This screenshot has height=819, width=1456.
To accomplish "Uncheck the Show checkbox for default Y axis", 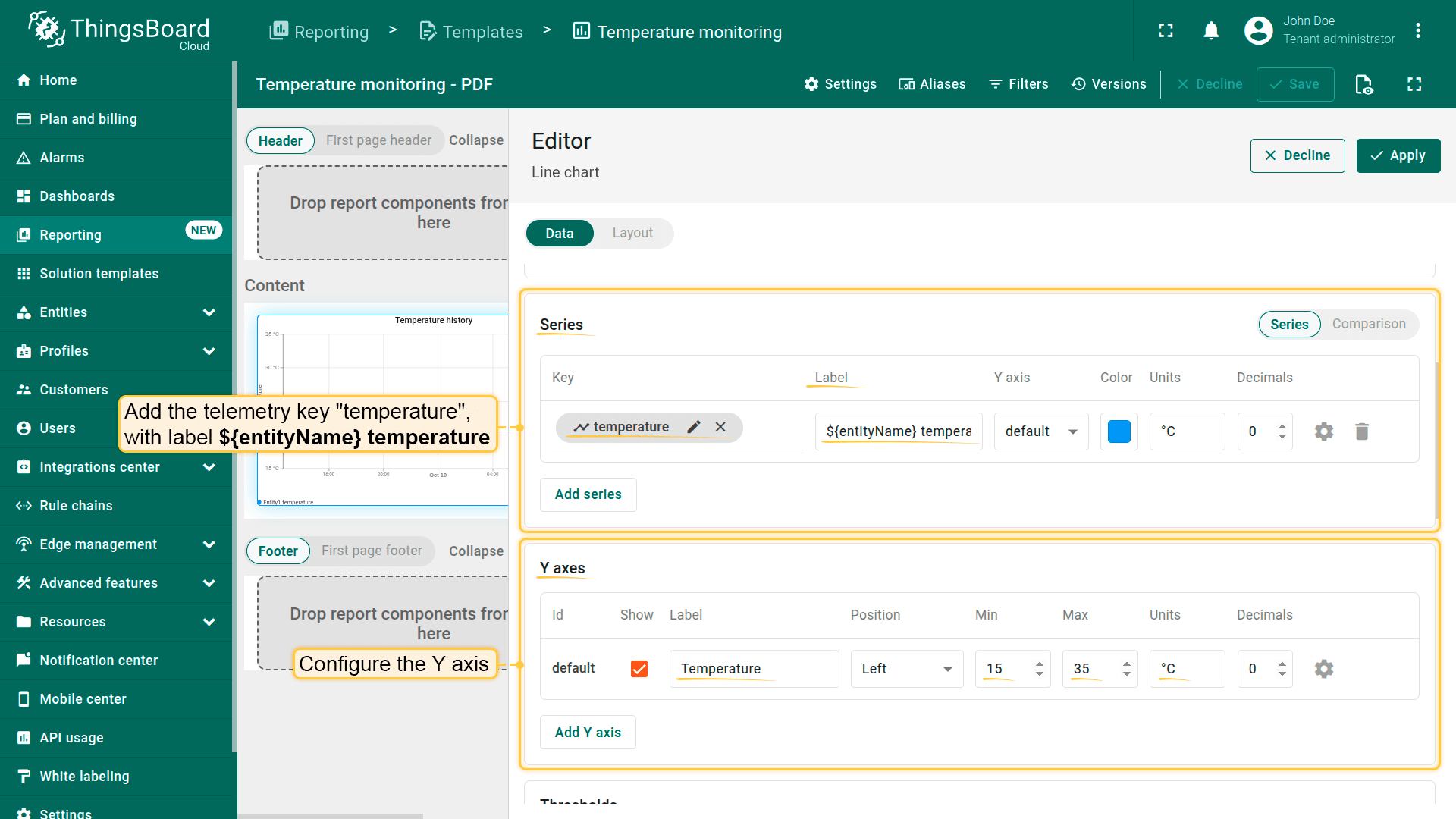I will point(639,669).
